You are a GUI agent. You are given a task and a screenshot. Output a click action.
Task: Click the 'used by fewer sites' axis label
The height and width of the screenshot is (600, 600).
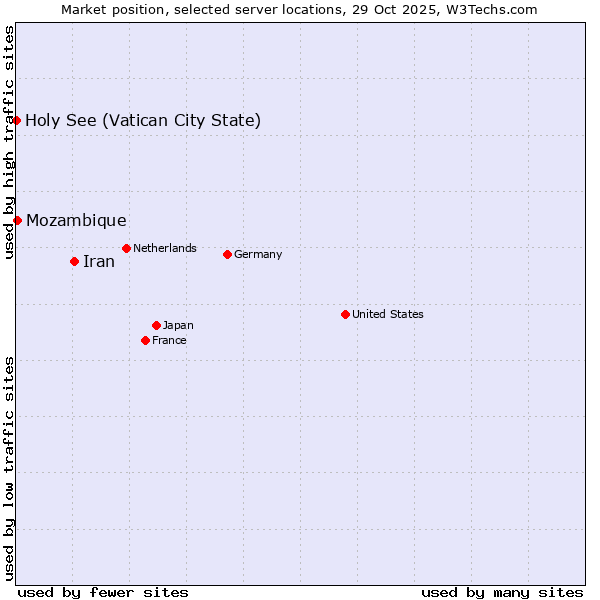point(103,592)
